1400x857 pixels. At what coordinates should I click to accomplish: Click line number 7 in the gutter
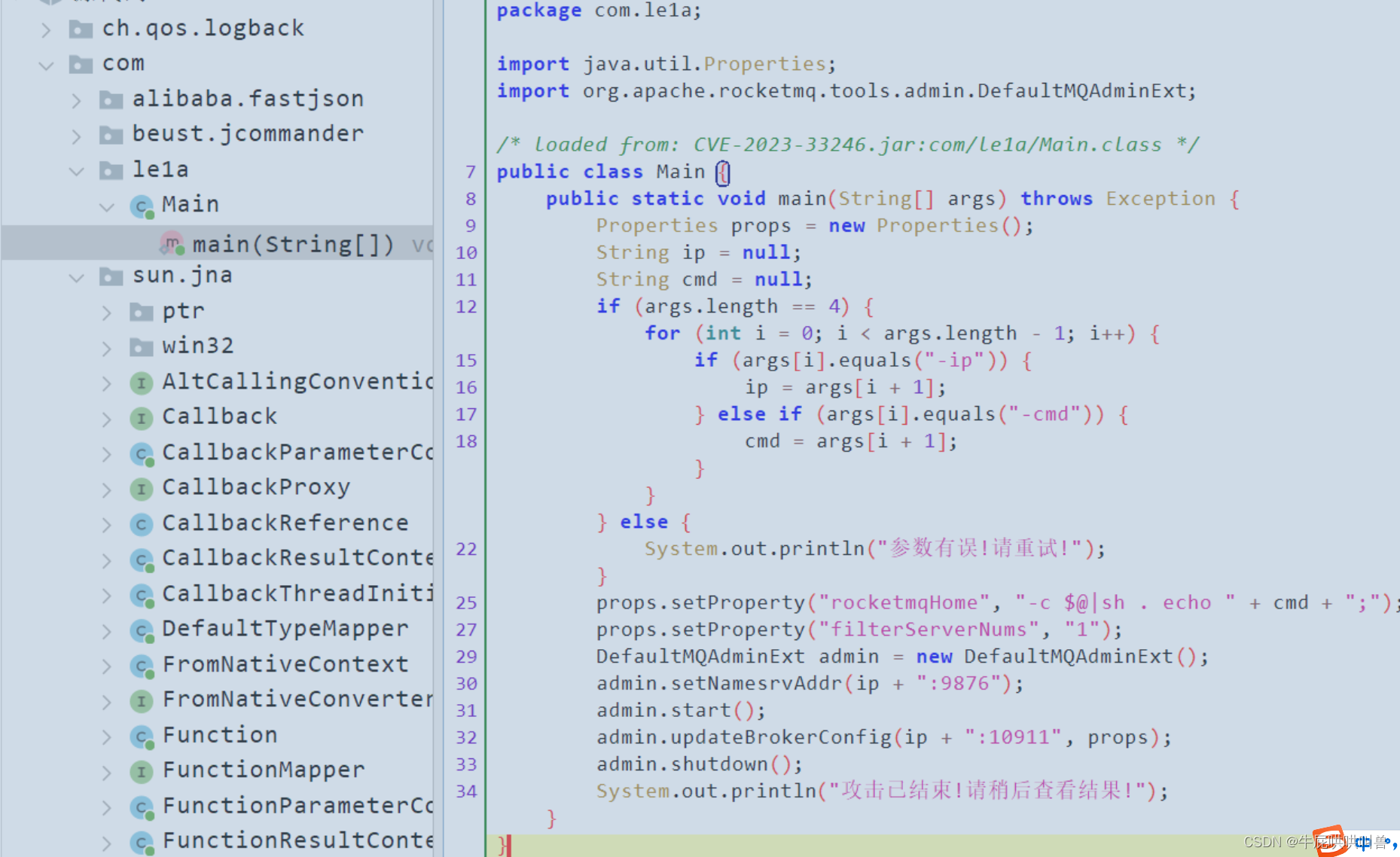[471, 172]
